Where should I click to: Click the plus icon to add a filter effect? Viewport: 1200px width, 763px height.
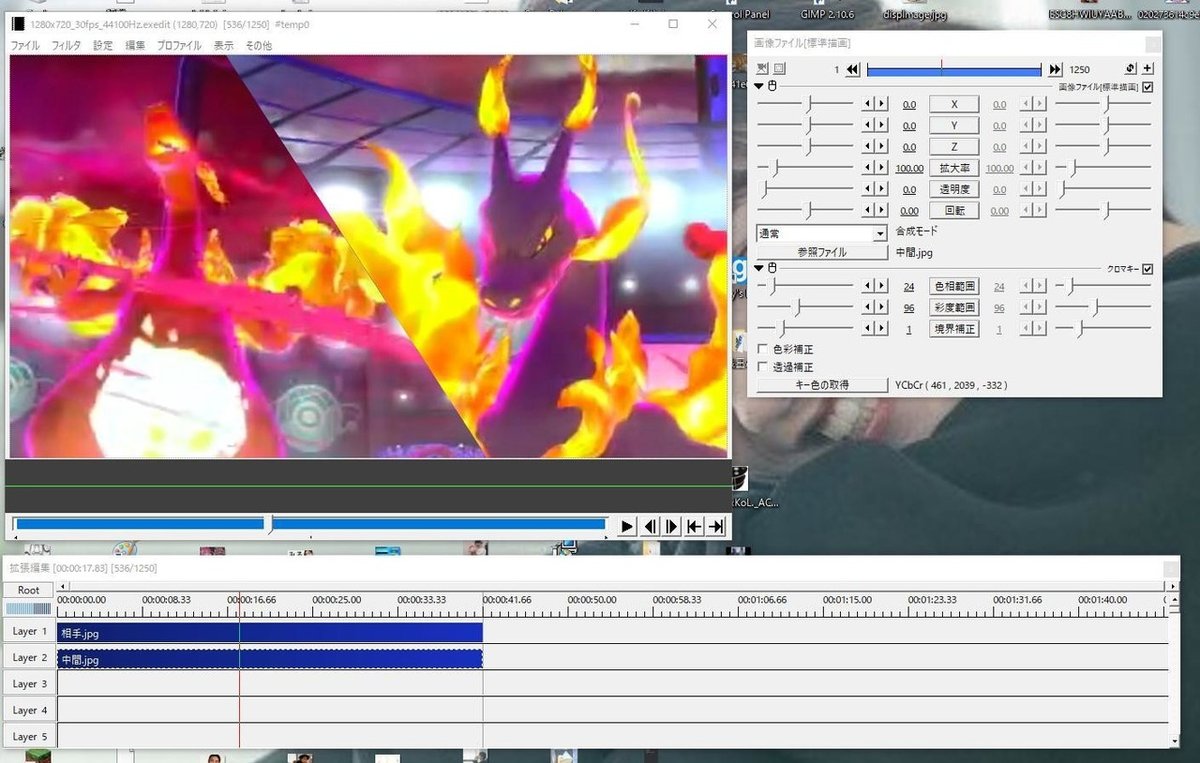click(1147, 68)
